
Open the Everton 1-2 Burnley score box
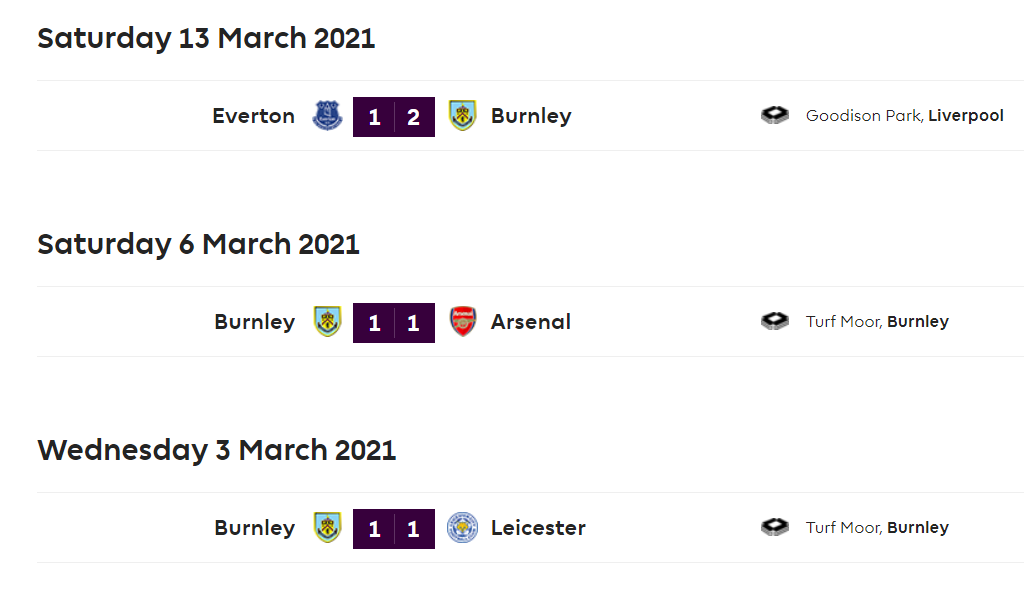(x=394, y=117)
